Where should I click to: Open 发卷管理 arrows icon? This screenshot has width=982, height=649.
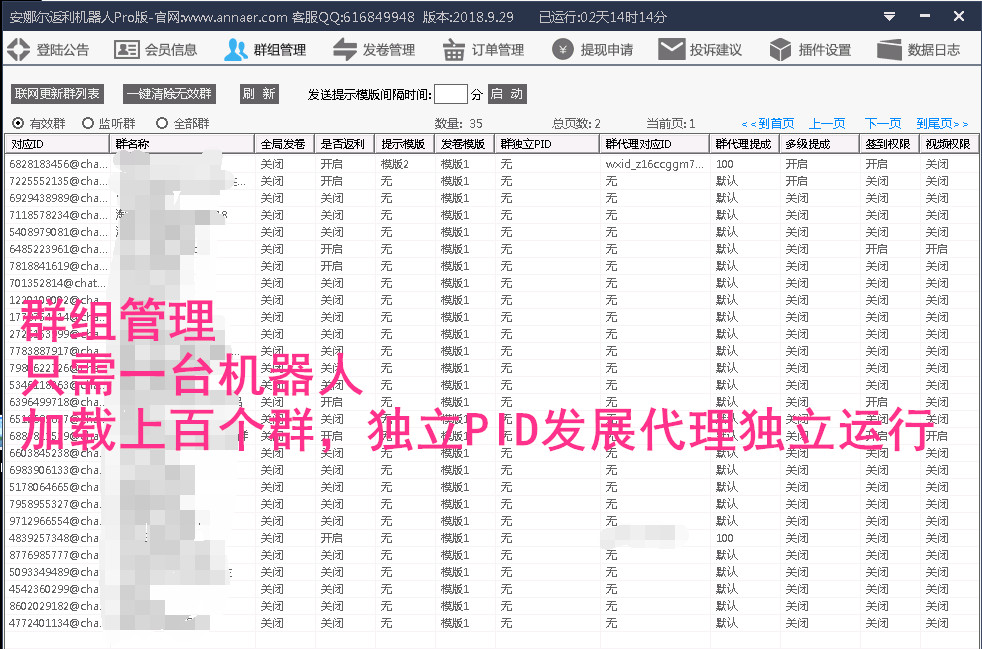click(x=344, y=49)
